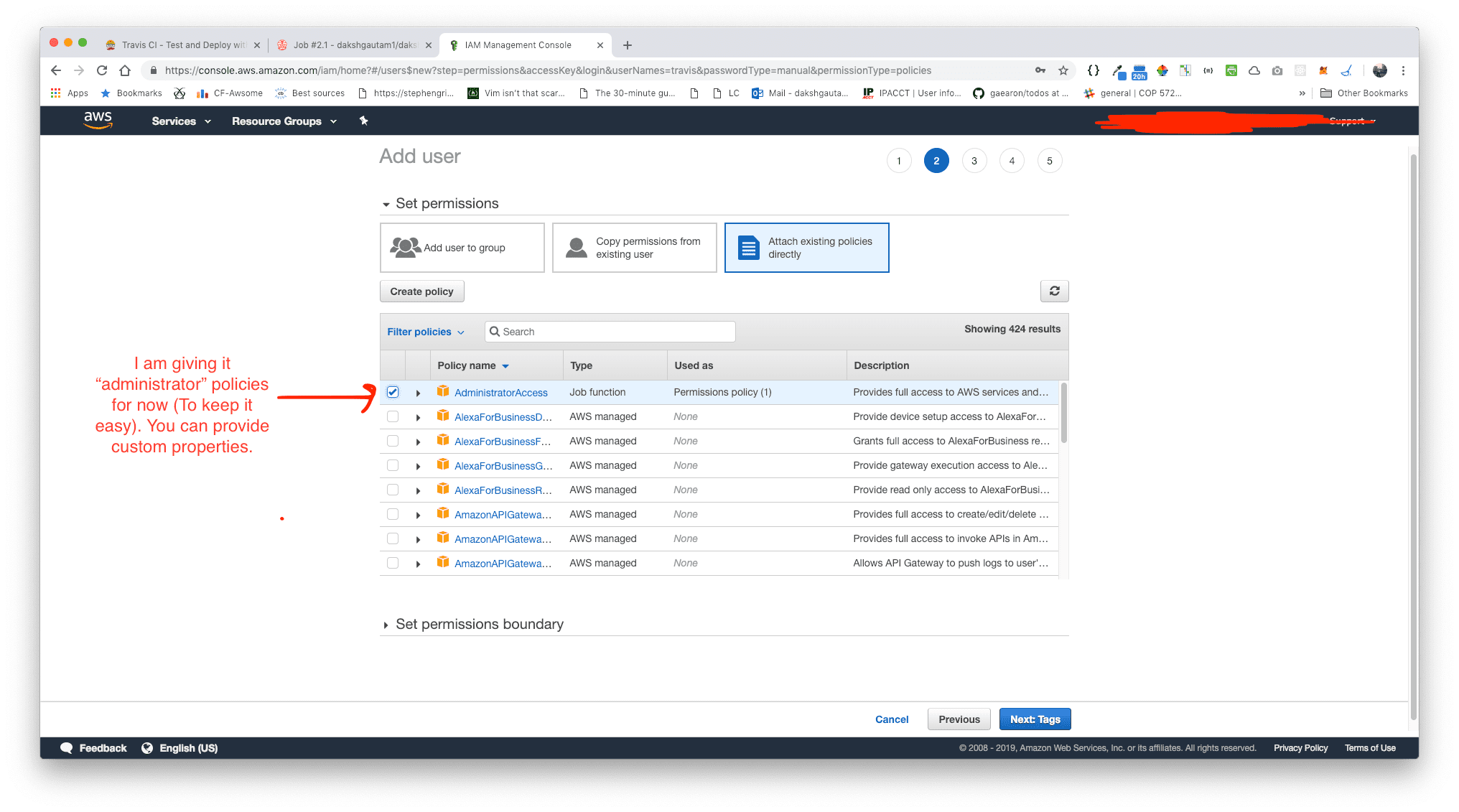Click the Copy permissions from existing user icon

[x=577, y=248]
